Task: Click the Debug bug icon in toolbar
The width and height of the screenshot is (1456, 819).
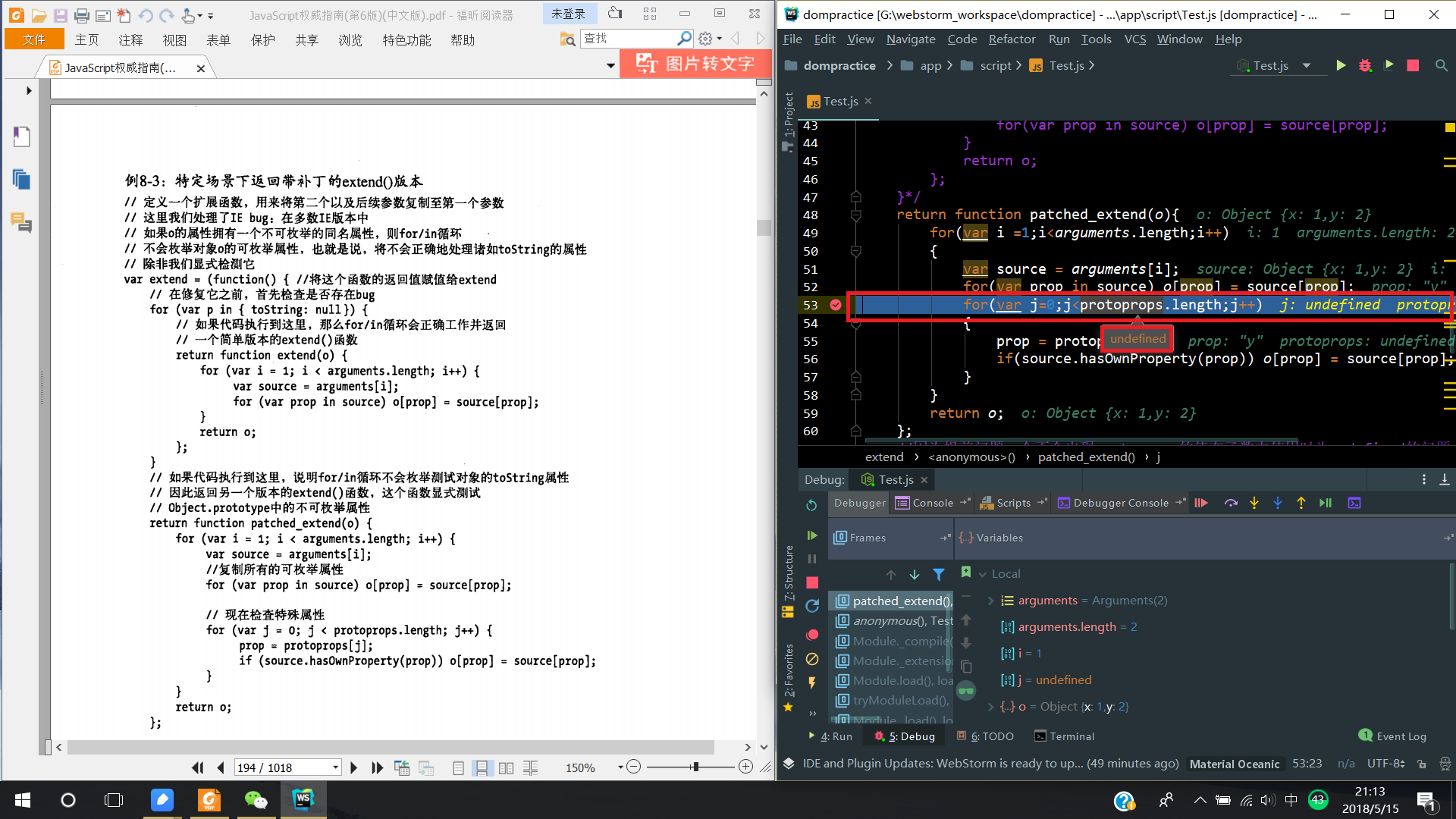Action: tap(1365, 66)
